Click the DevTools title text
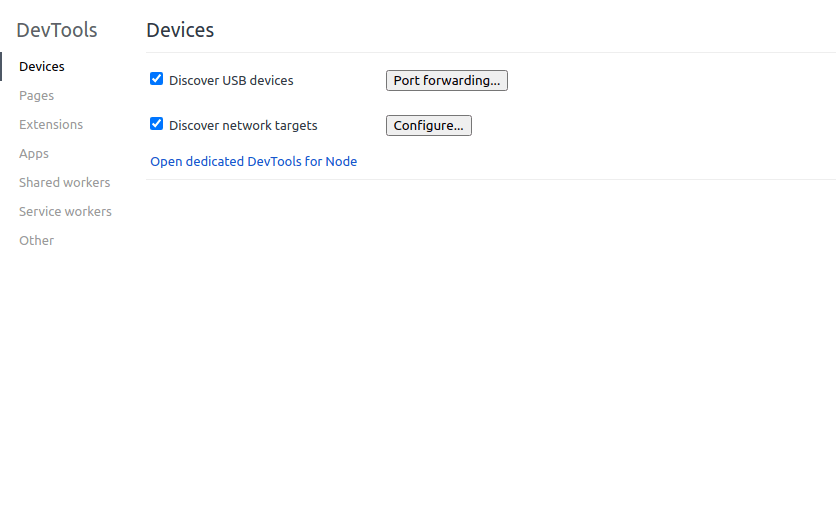The image size is (836, 518). pos(57,30)
